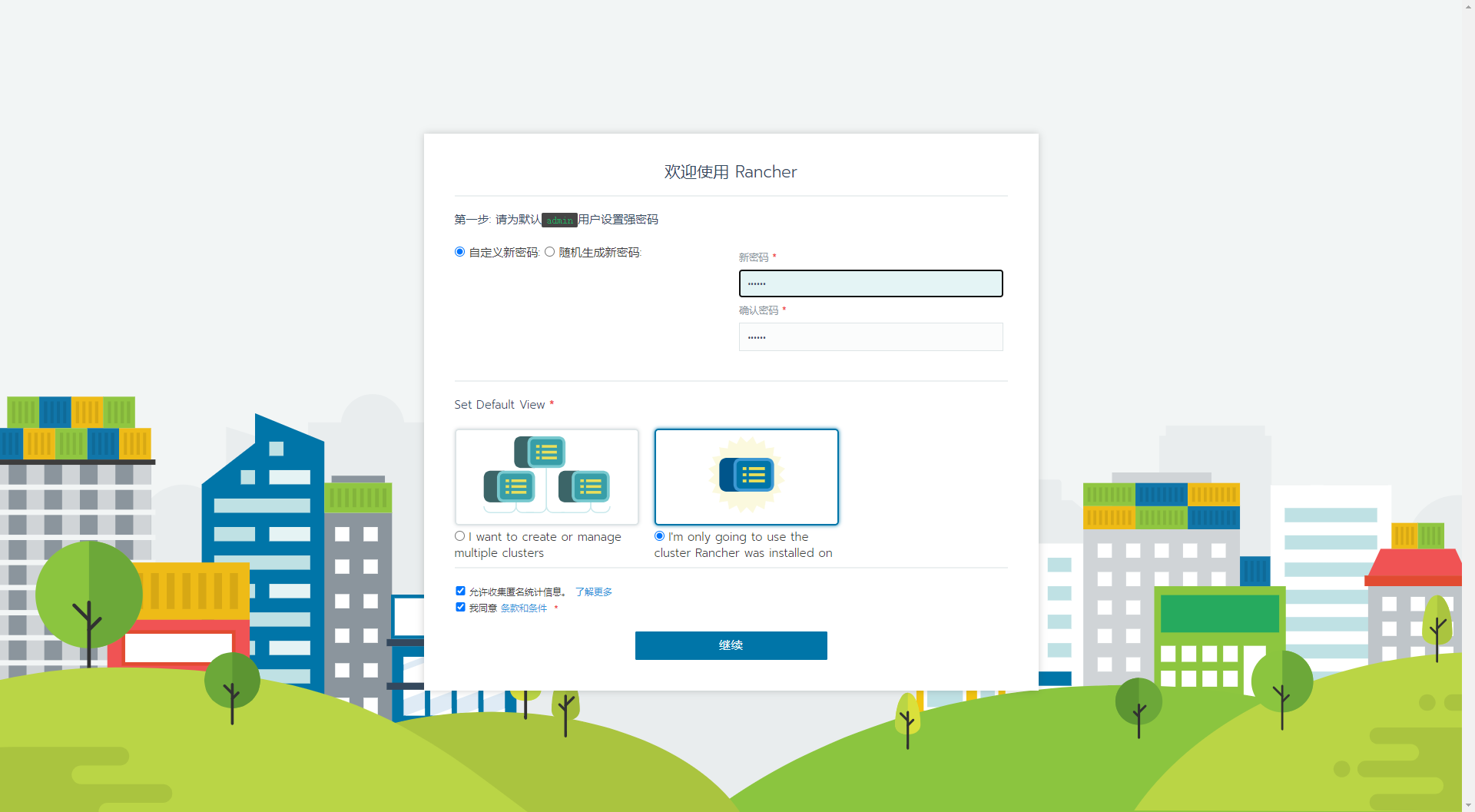The height and width of the screenshot is (812, 1475).
Task: Click the 欢迎使用 Rancher heading
Action: (x=731, y=172)
